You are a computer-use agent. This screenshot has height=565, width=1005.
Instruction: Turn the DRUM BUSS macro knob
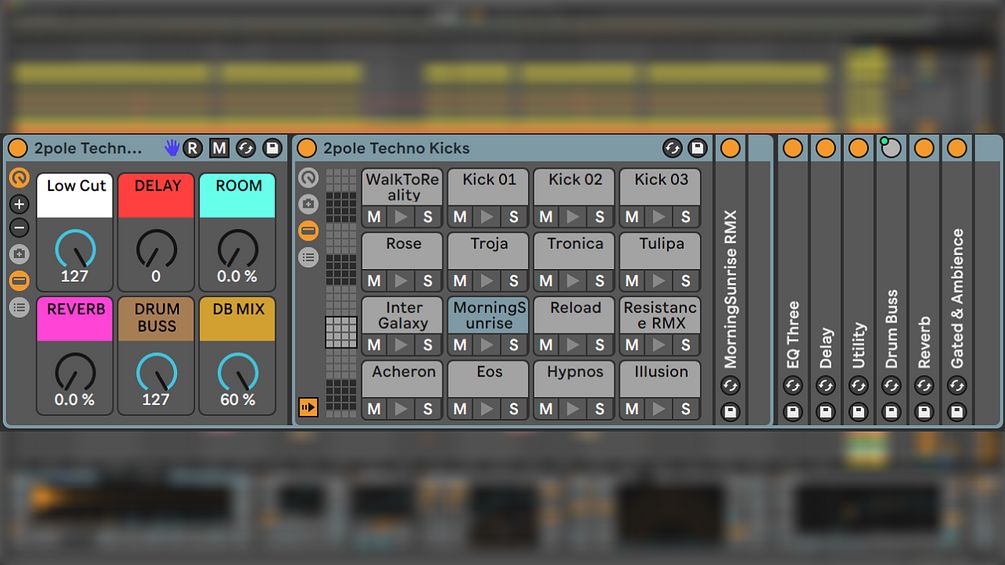156,372
